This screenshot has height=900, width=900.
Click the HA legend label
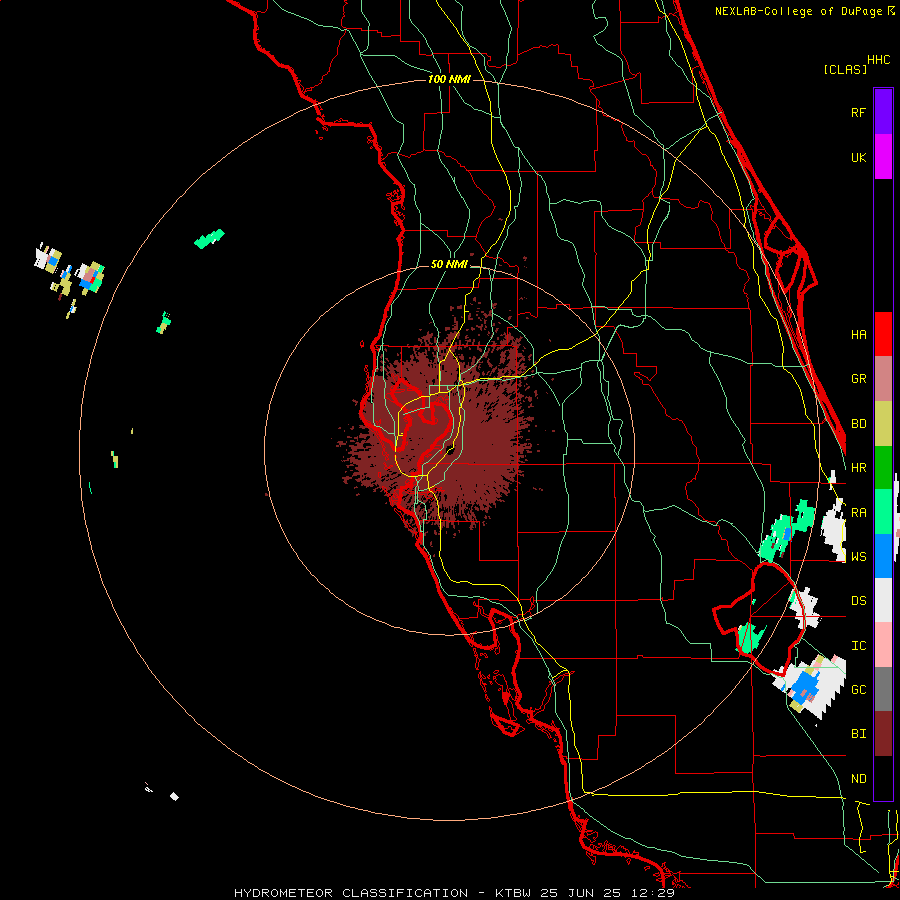(x=858, y=334)
